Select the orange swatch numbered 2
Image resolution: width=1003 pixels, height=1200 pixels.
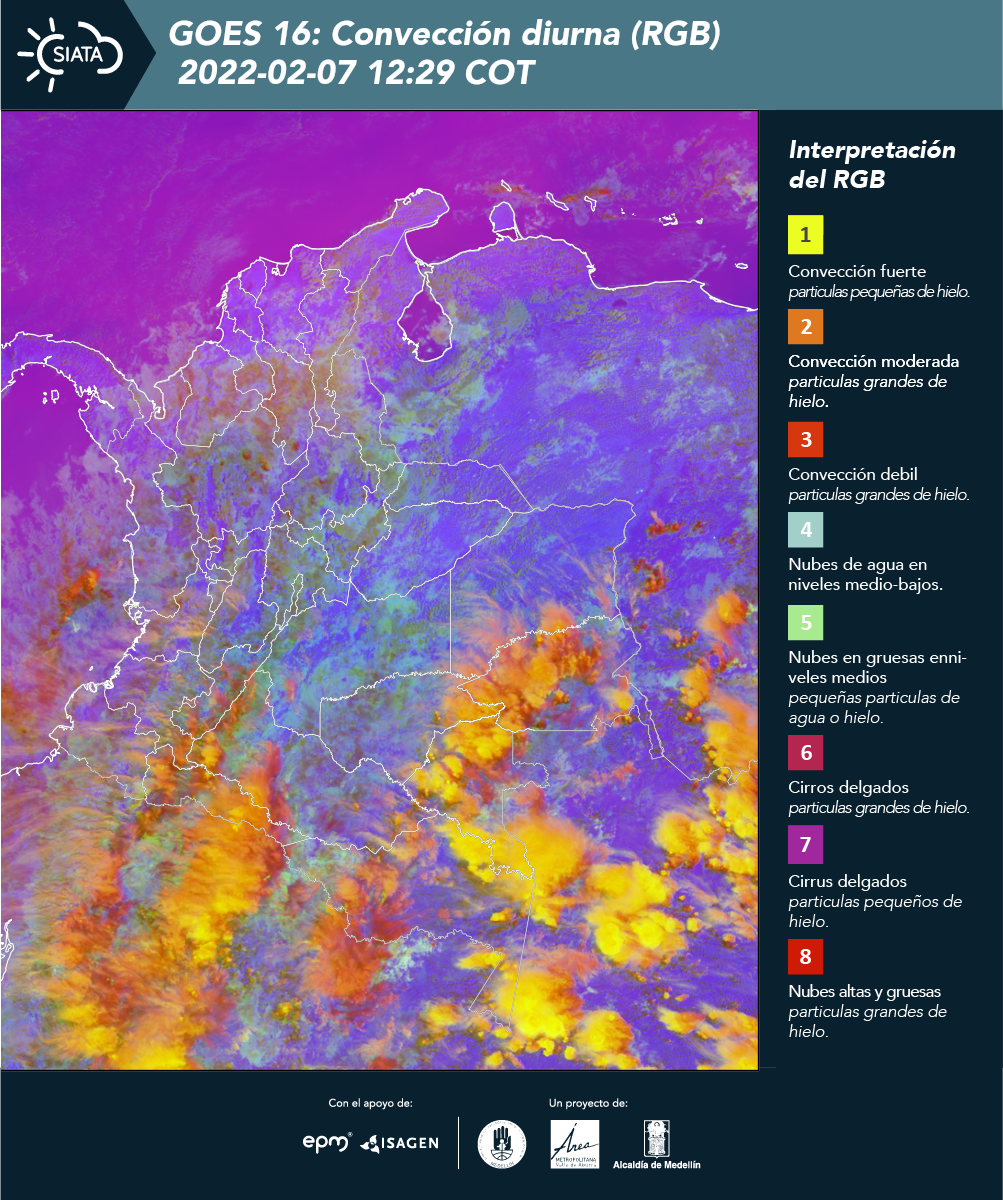click(805, 326)
